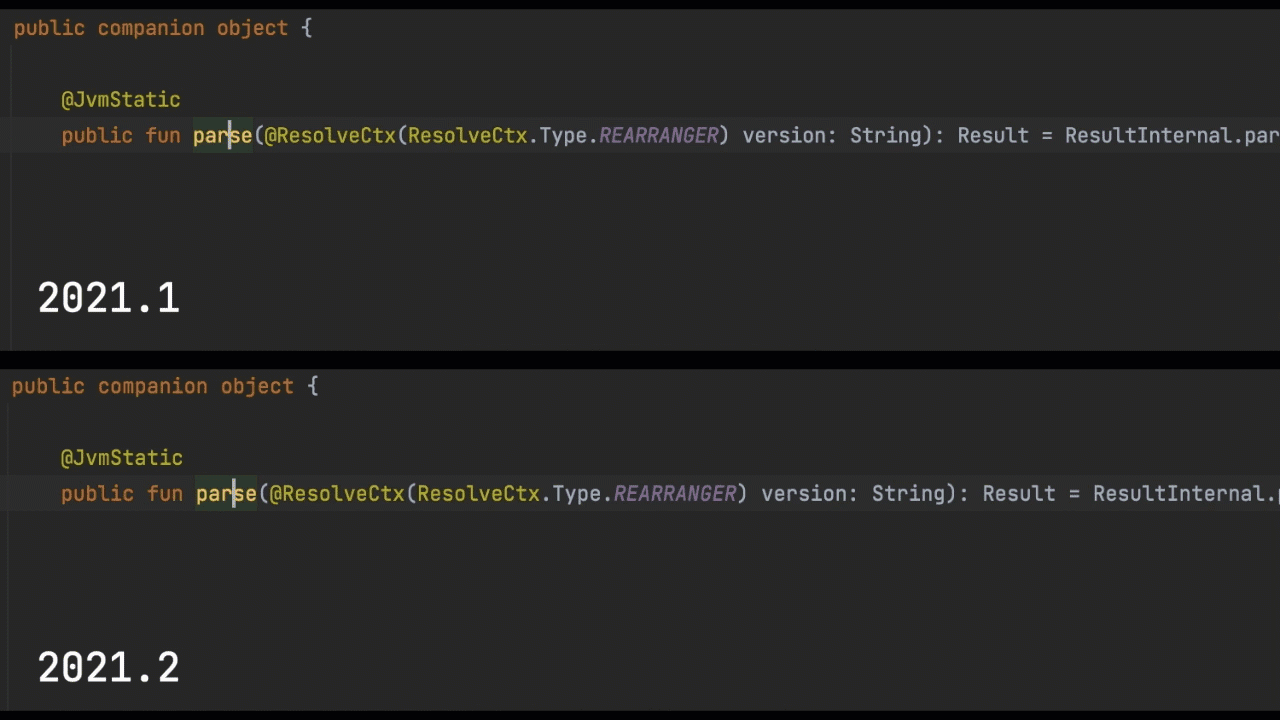Click the parse function name in 2021.2 editor

point(227,494)
